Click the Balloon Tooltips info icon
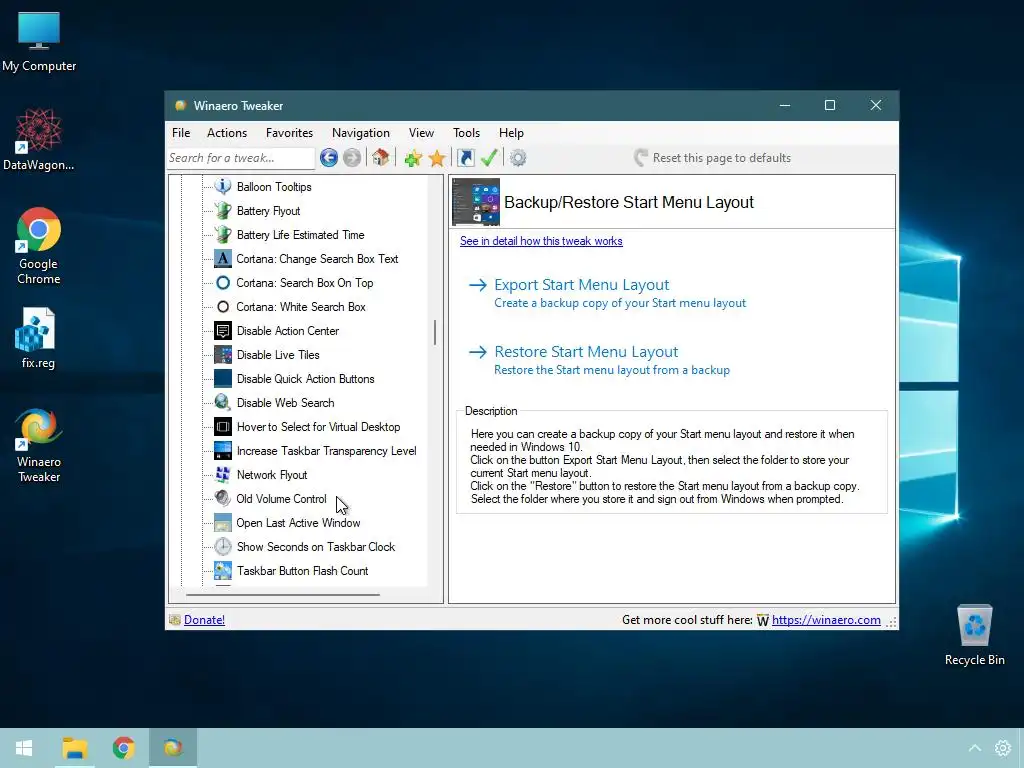This screenshot has width=1024, height=768. (x=223, y=186)
